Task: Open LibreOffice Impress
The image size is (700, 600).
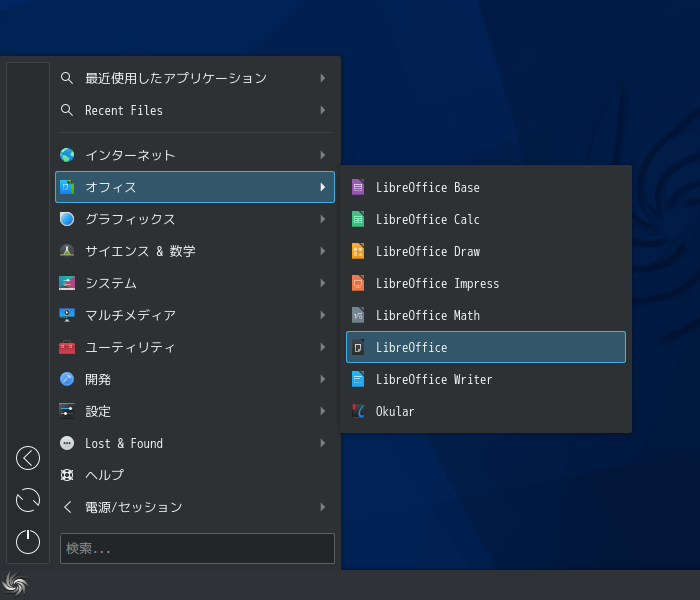Action: coord(486,283)
